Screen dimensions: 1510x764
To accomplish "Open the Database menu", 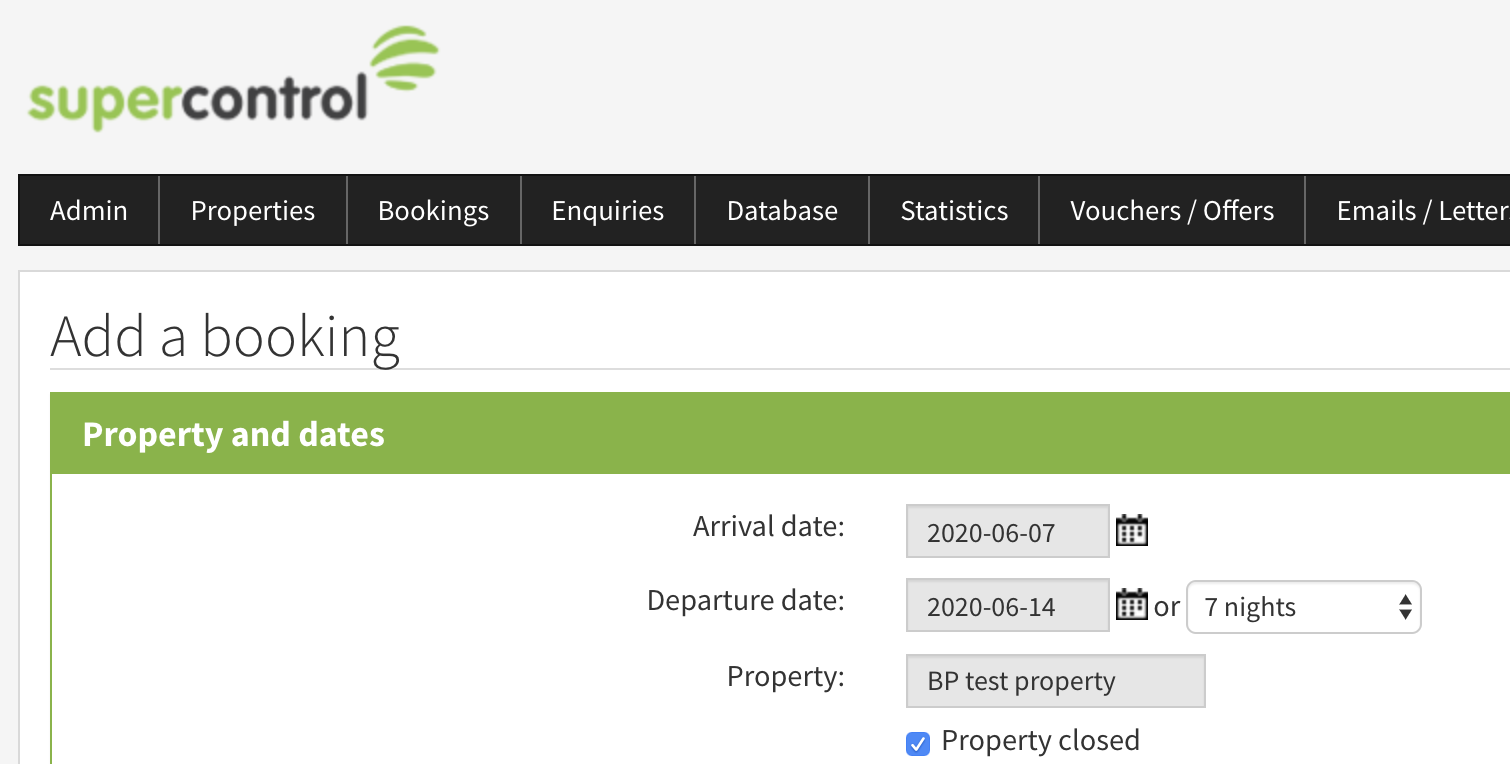I will click(782, 211).
